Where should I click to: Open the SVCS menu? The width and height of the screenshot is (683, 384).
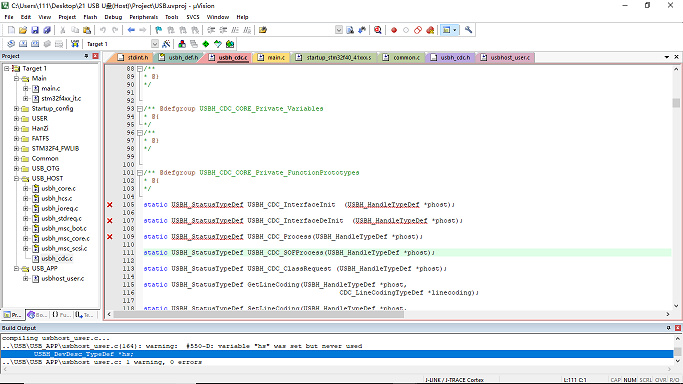(193, 17)
